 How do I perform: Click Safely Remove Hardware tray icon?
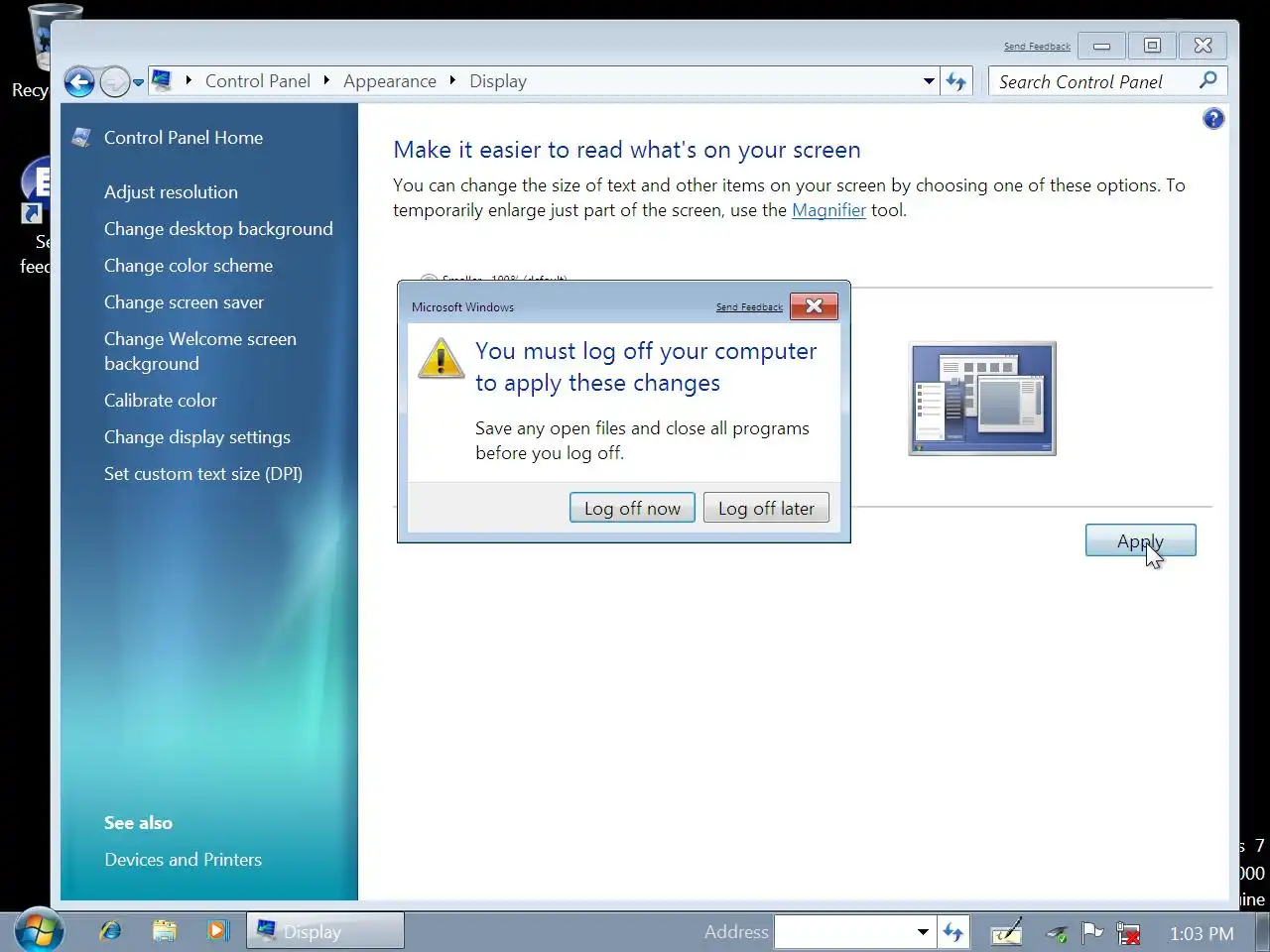[1058, 933]
